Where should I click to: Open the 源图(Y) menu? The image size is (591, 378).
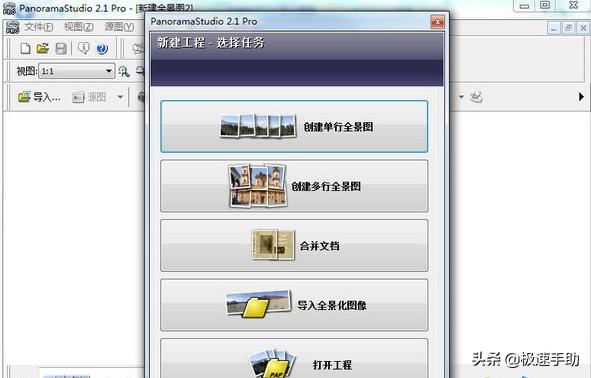tap(119, 27)
